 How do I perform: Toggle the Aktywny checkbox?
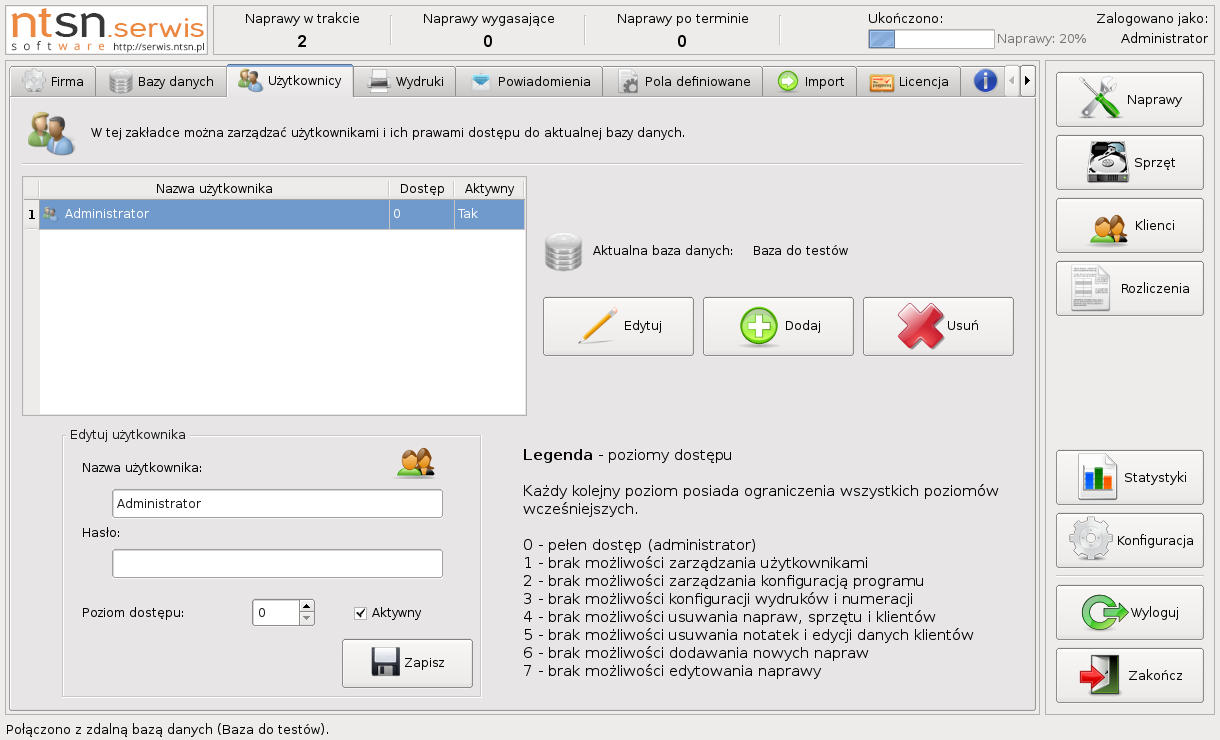[x=361, y=613]
